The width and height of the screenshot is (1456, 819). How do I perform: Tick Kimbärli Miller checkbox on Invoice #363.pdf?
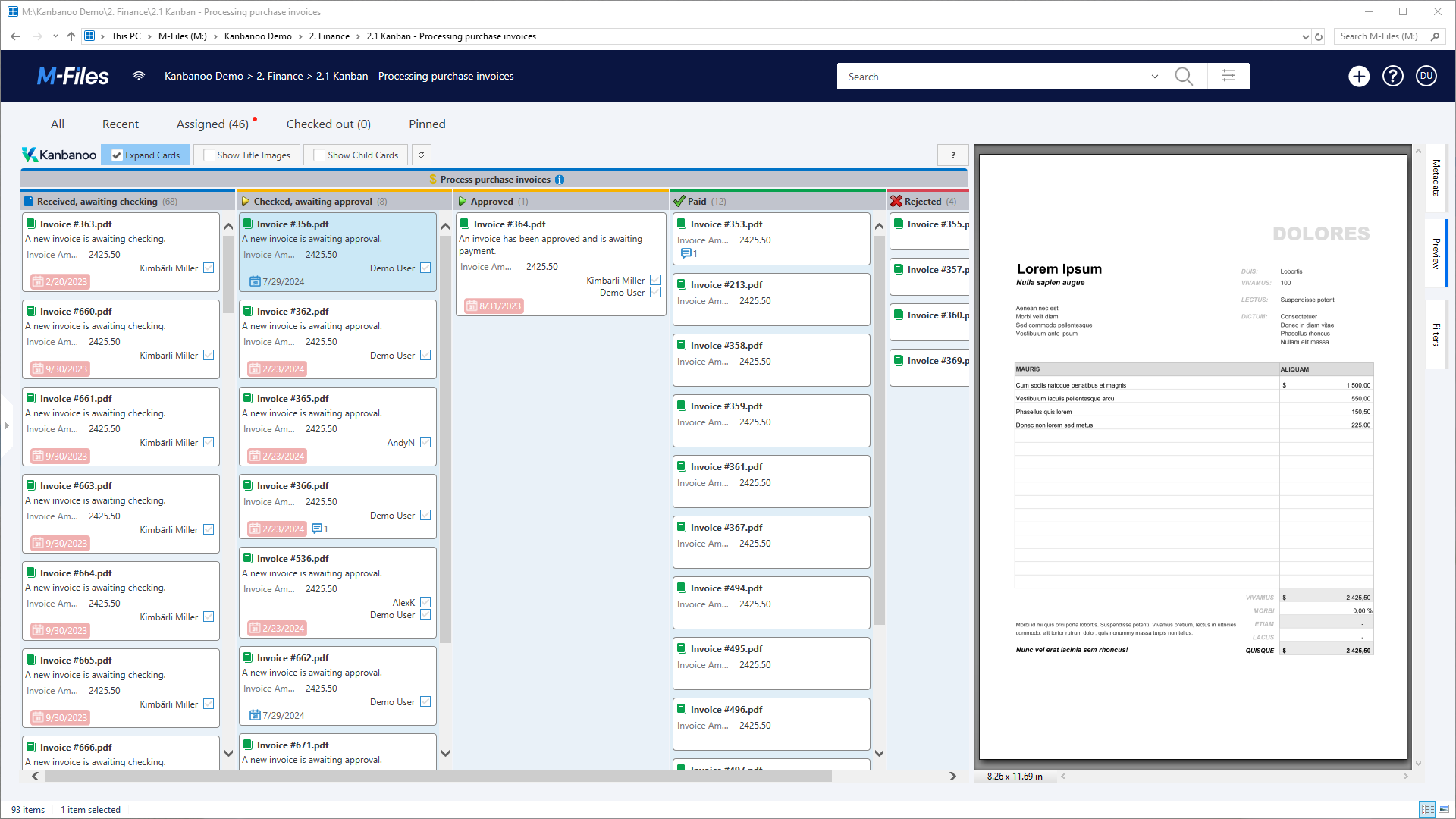point(209,268)
